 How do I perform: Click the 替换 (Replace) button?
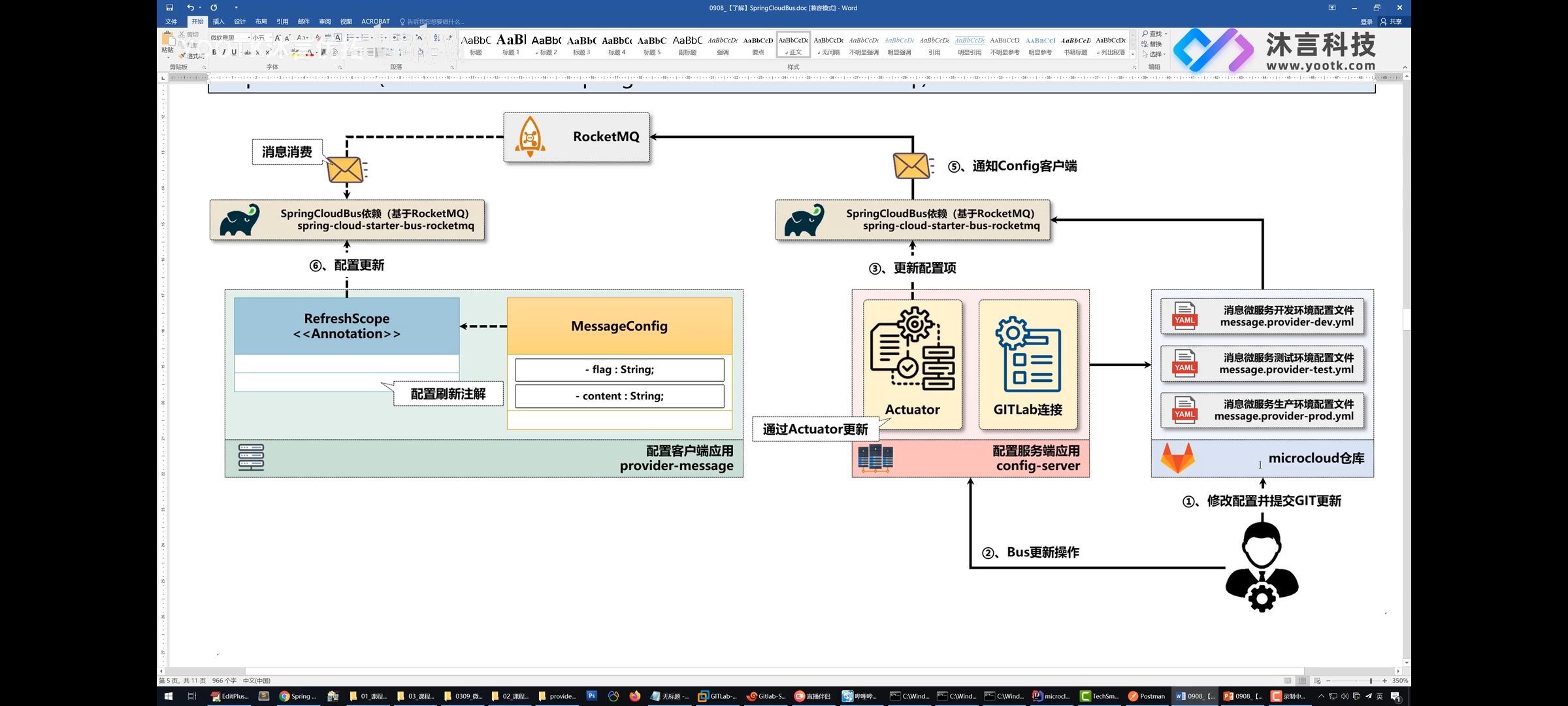pos(1152,44)
